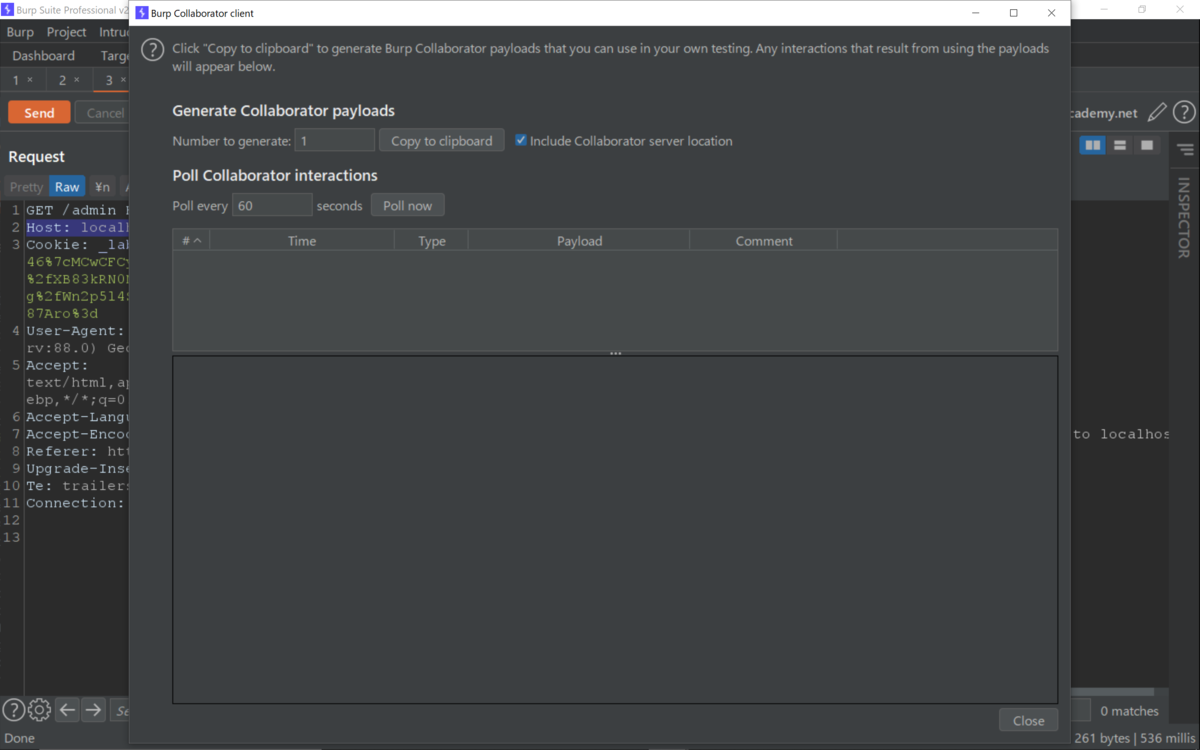Select combined single-pane layout icon
The image size is (1200, 750).
pos(1147,146)
